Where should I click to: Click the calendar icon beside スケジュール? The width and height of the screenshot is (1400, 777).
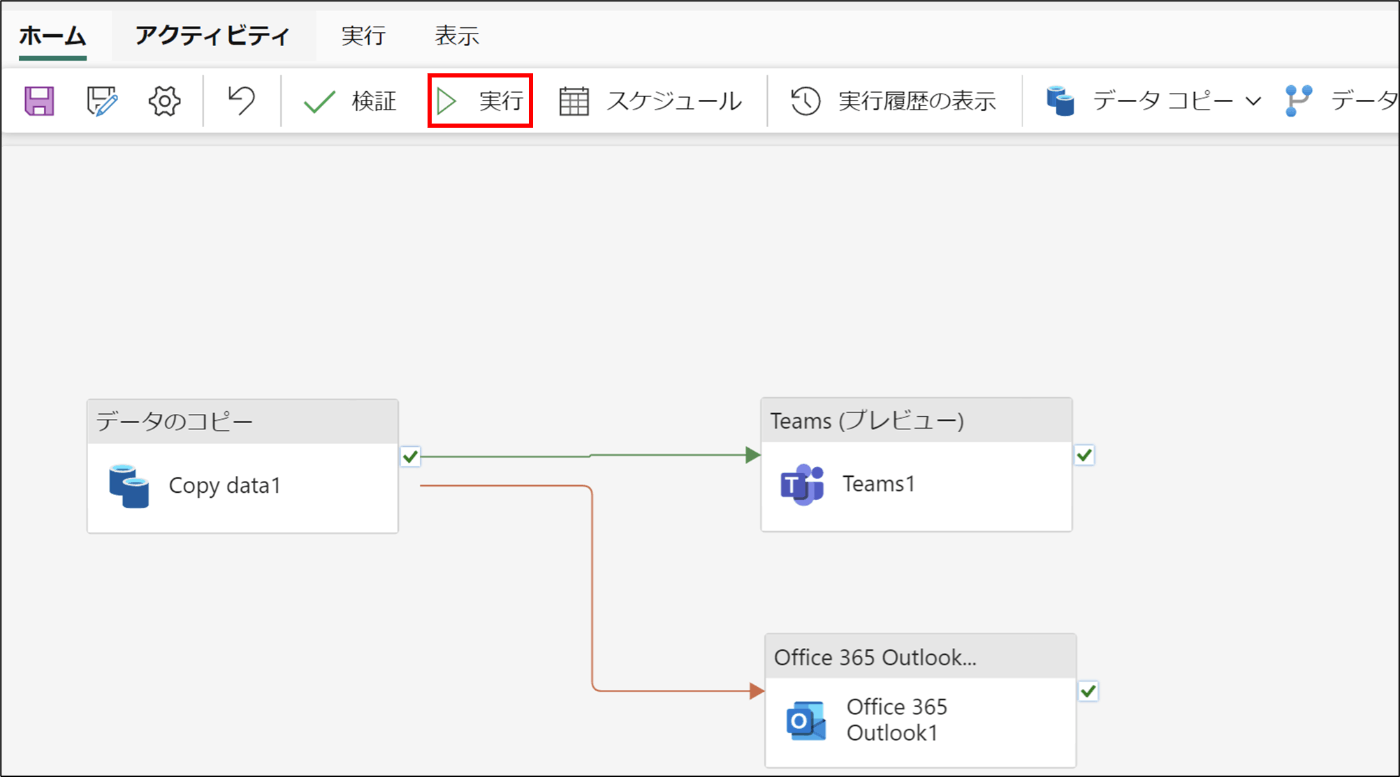pos(574,101)
